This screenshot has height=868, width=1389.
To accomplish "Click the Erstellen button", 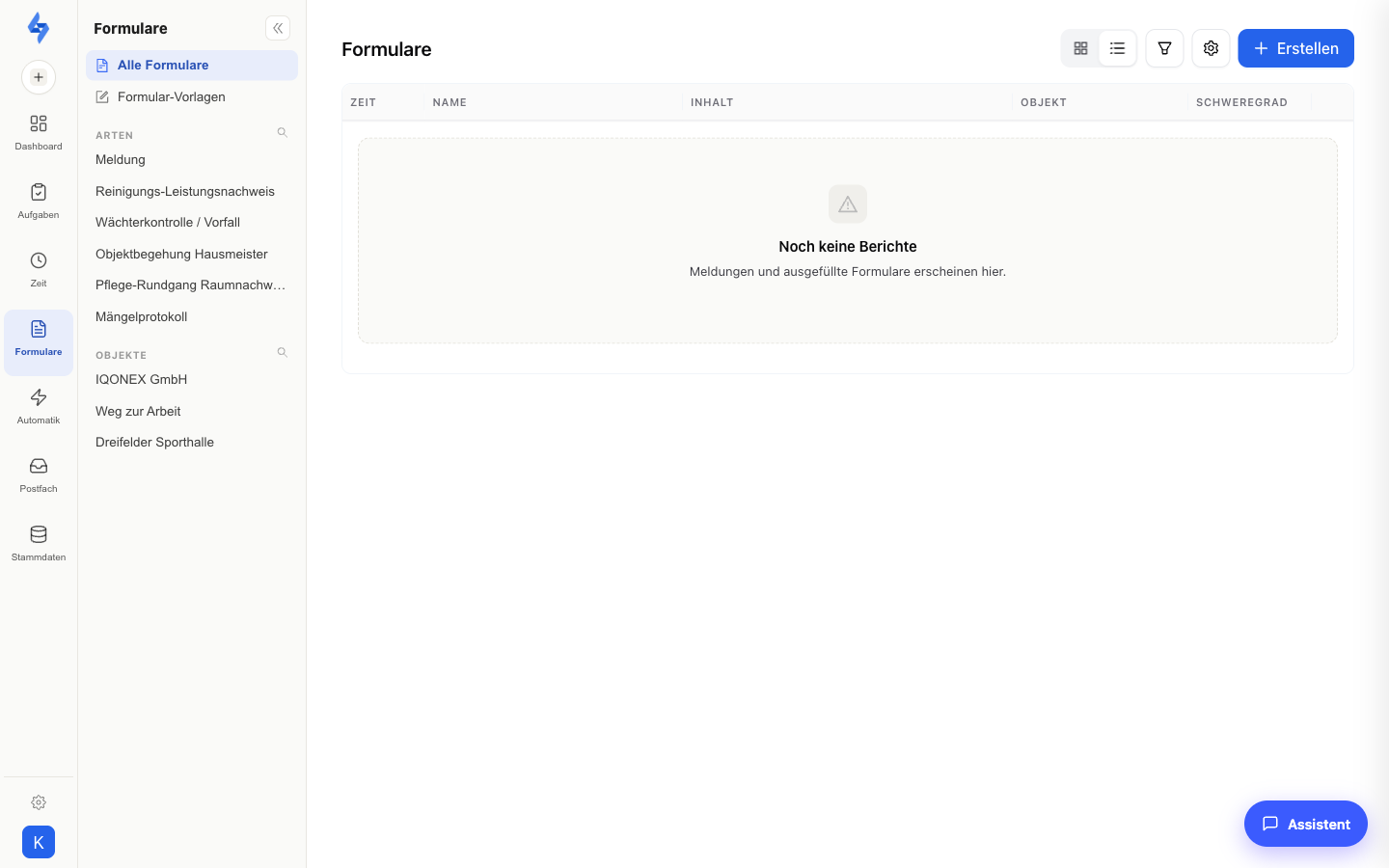I will [x=1295, y=48].
